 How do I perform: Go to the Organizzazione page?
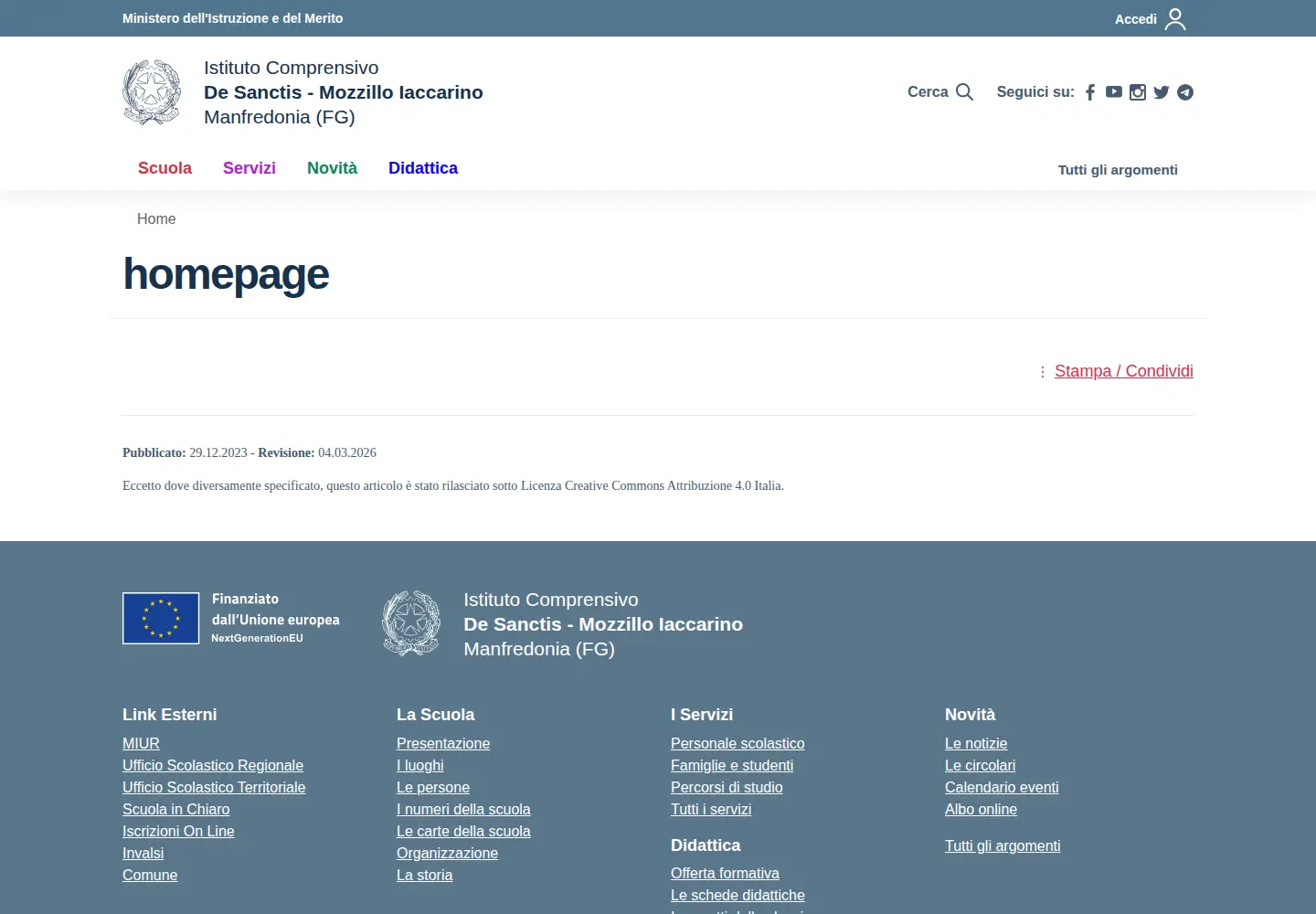[447, 854]
